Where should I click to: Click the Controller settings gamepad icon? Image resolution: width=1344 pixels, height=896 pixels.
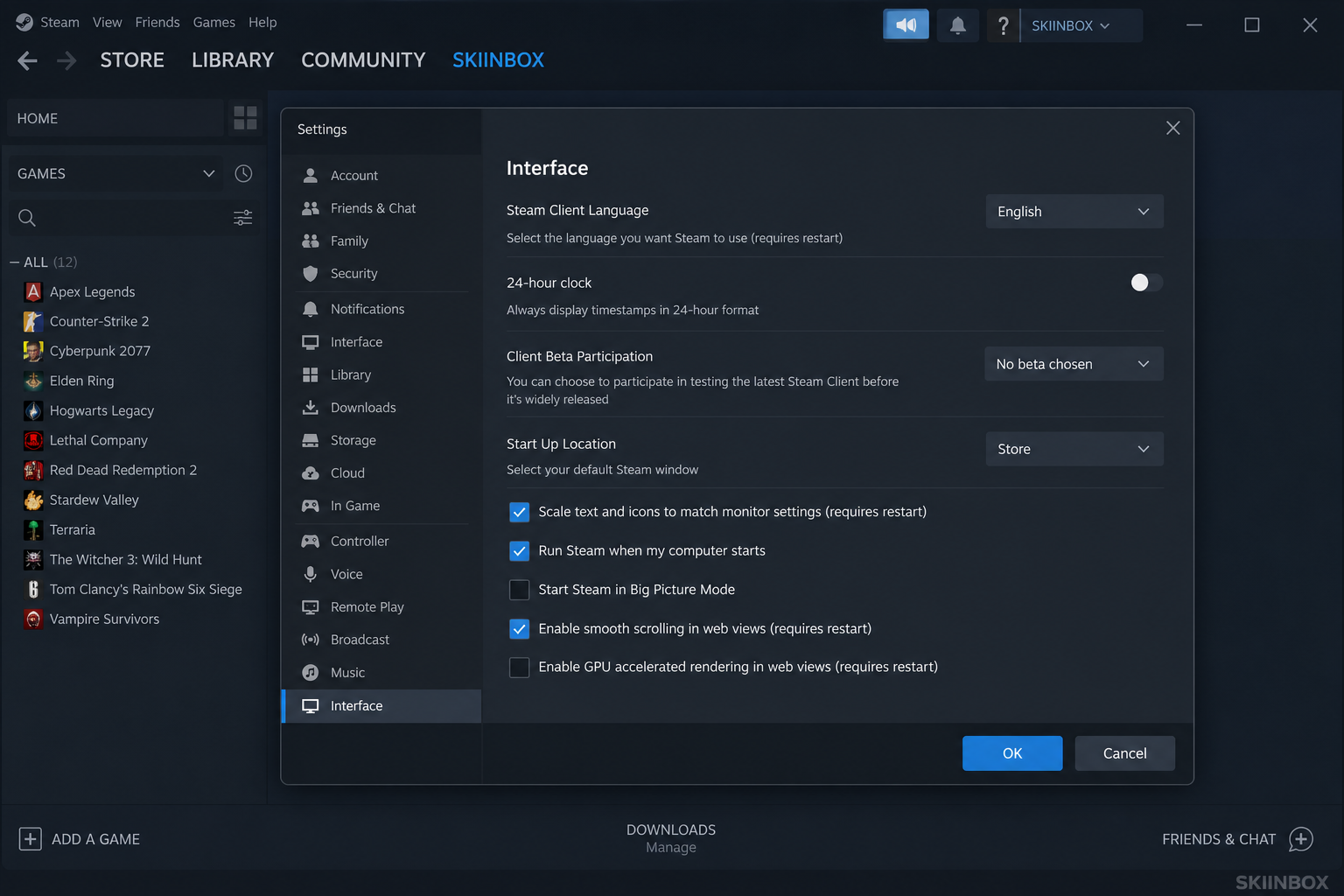coord(311,542)
